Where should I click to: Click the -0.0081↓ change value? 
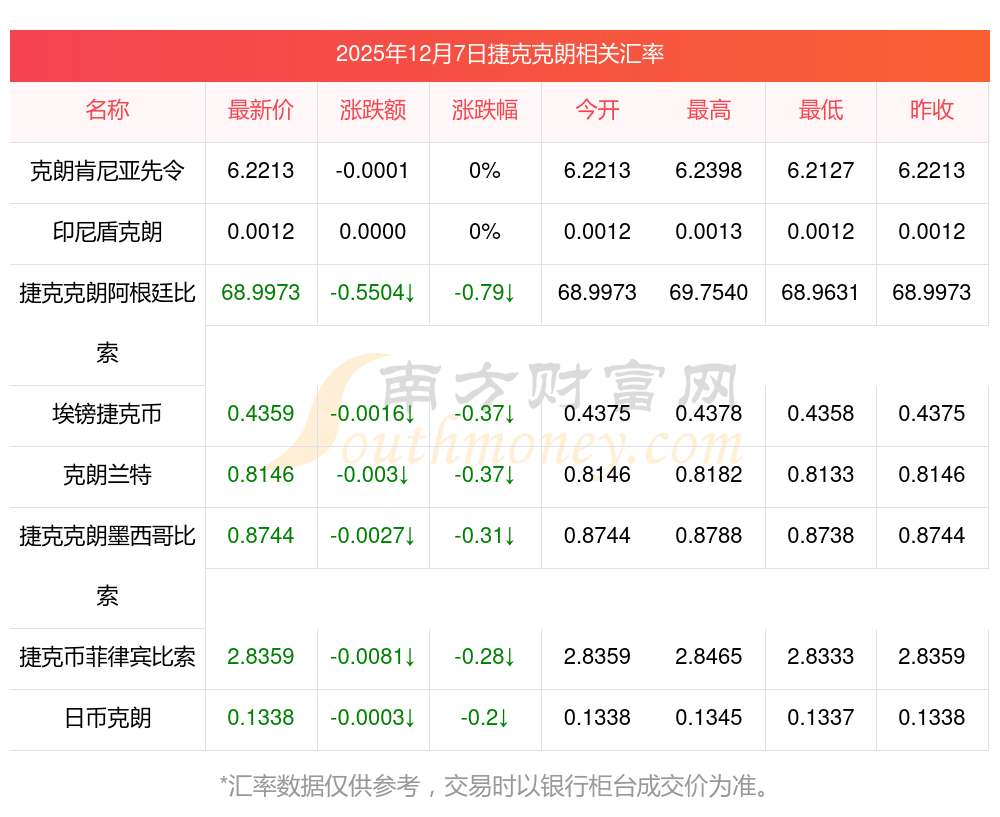point(372,656)
